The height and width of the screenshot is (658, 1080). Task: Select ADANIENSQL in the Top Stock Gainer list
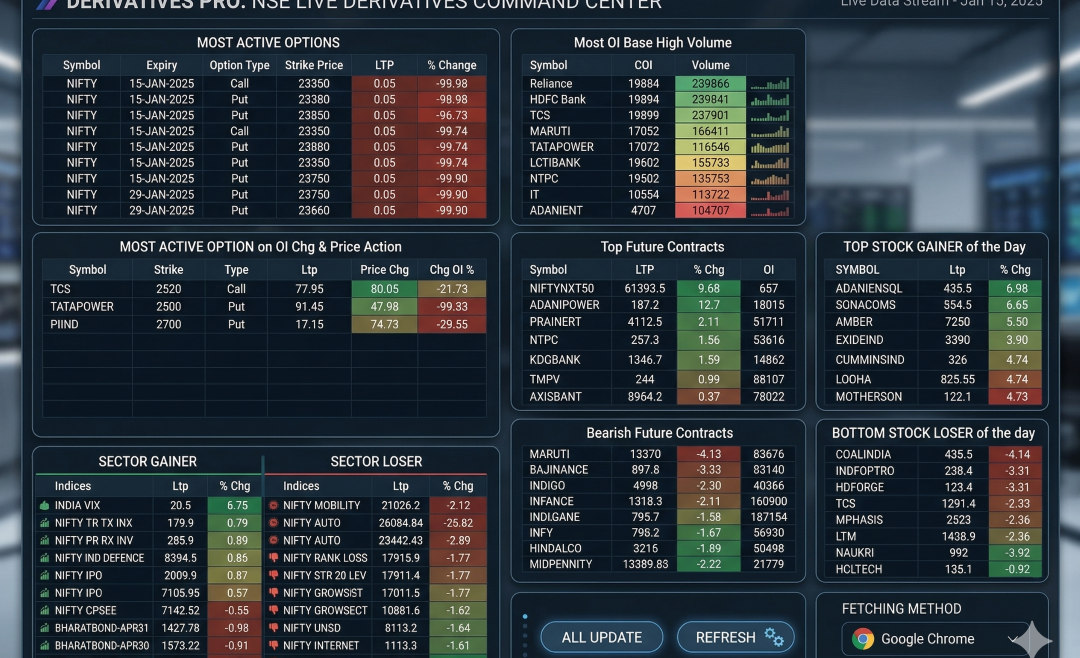coord(868,288)
